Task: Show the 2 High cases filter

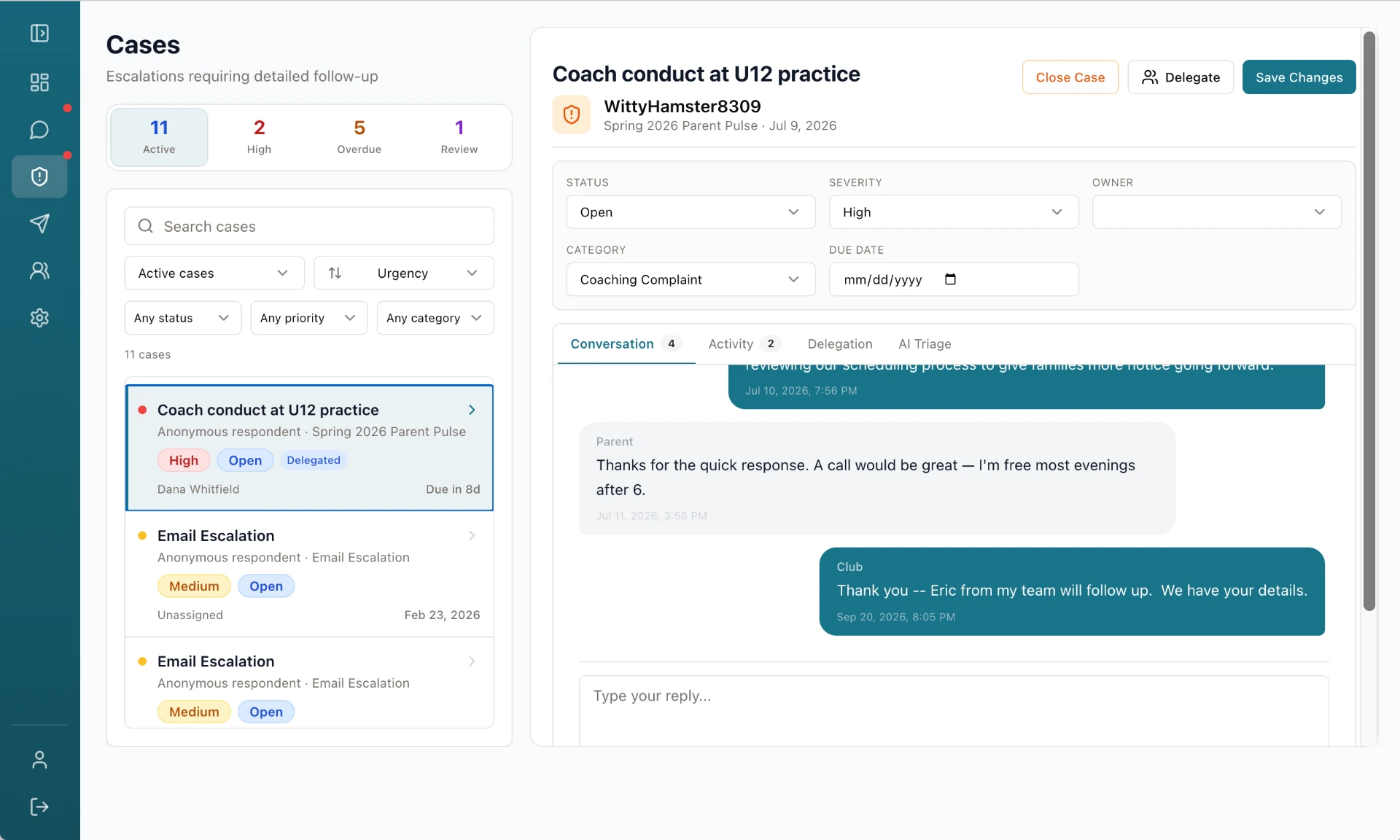Action: coord(259,137)
